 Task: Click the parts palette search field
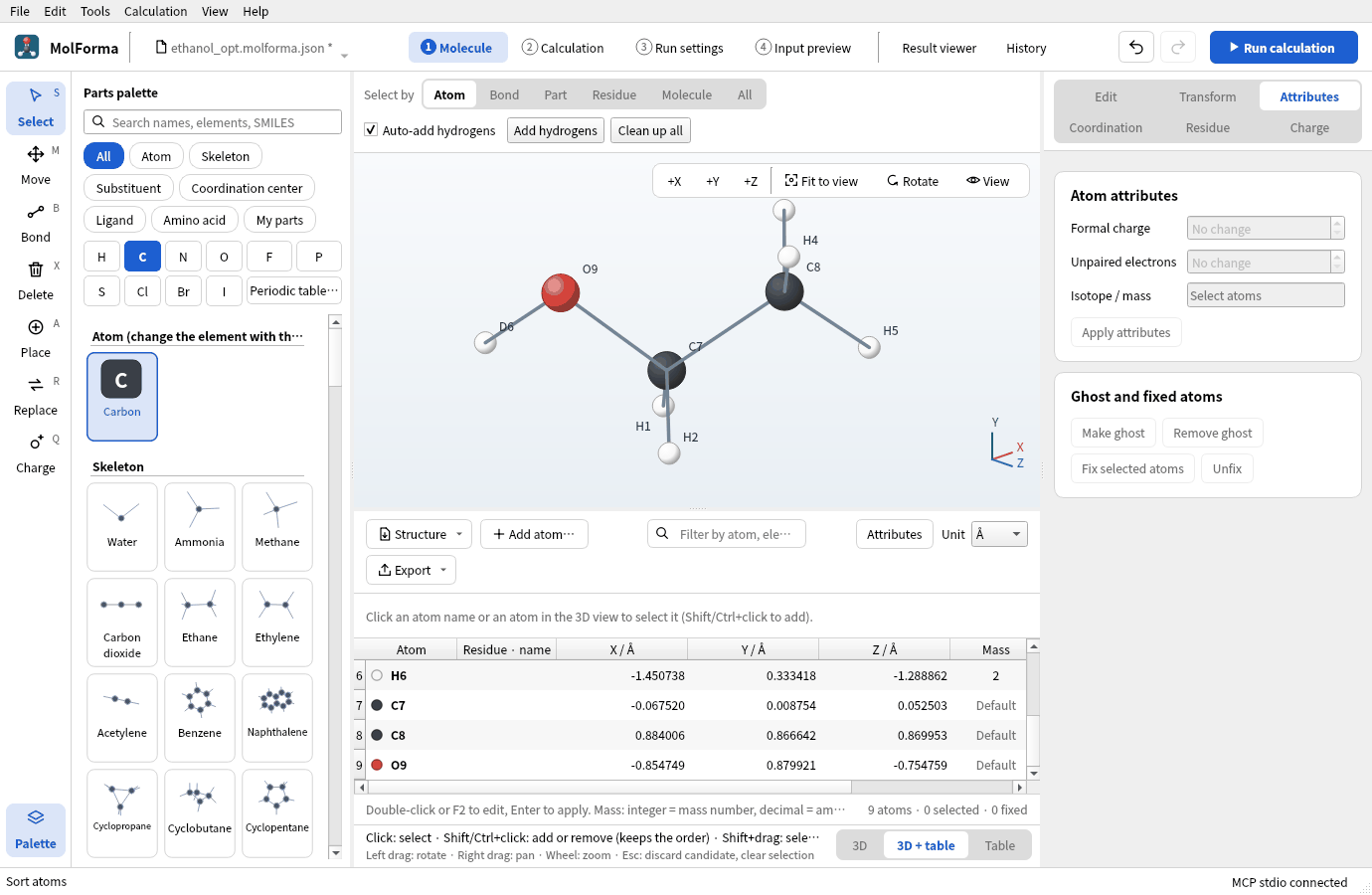coord(213,122)
